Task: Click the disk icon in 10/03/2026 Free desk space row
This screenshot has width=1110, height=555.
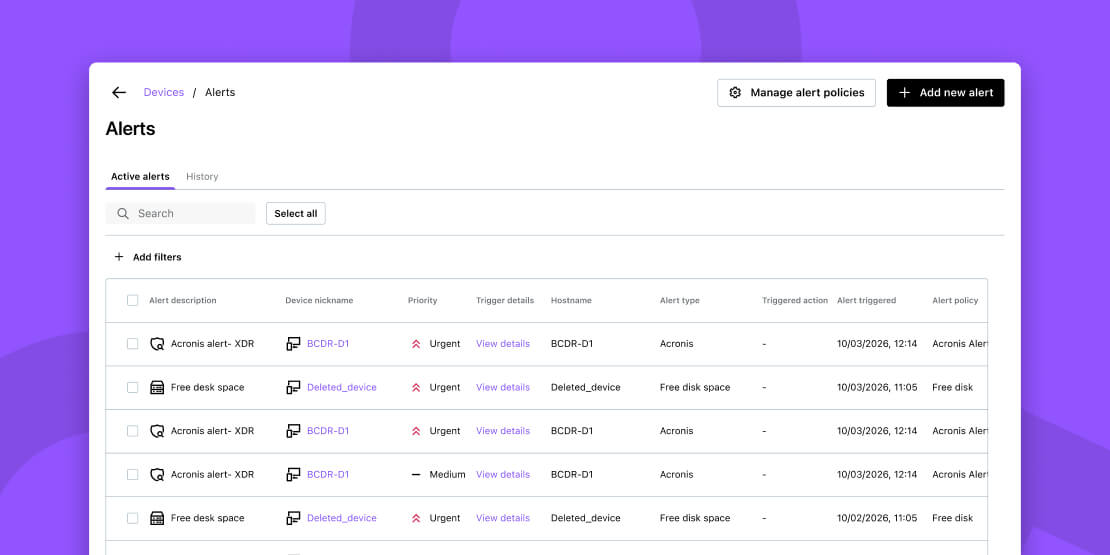Action: coord(157,387)
